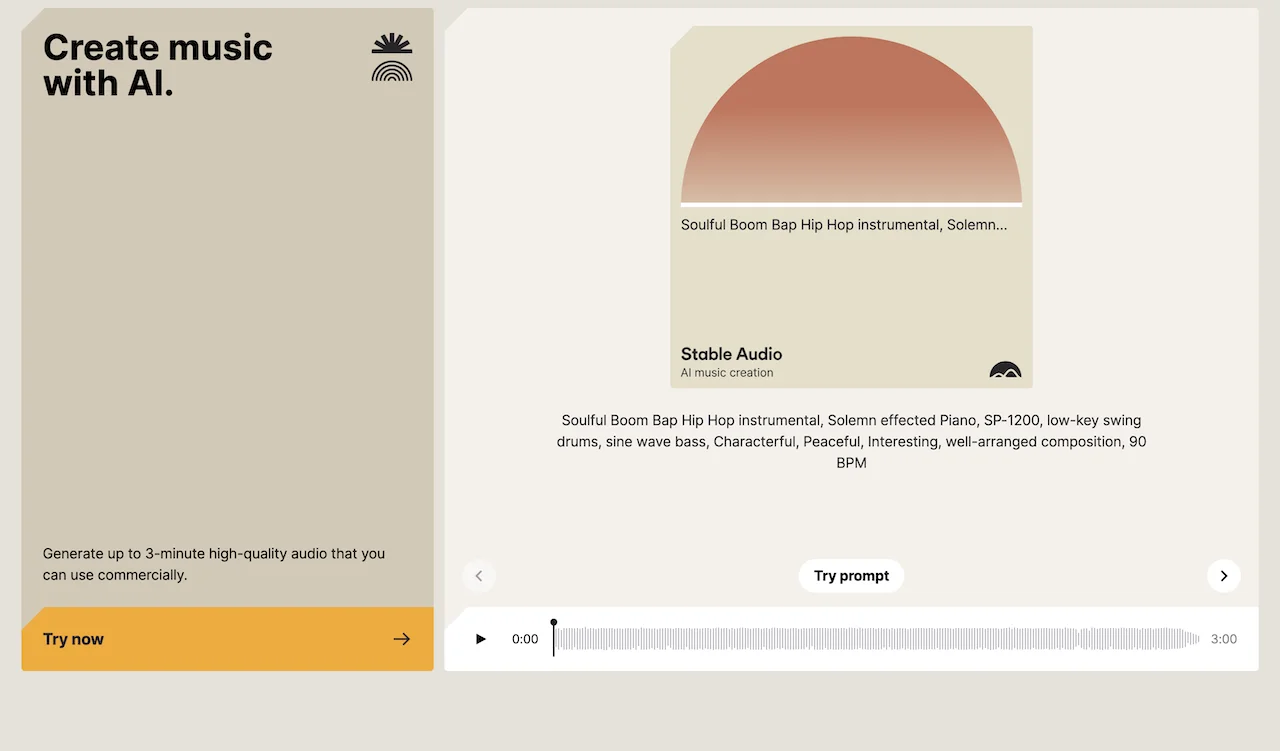The image size is (1280, 751).
Task: Click the Stable Audio name on the card
Action: click(x=731, y=354)
